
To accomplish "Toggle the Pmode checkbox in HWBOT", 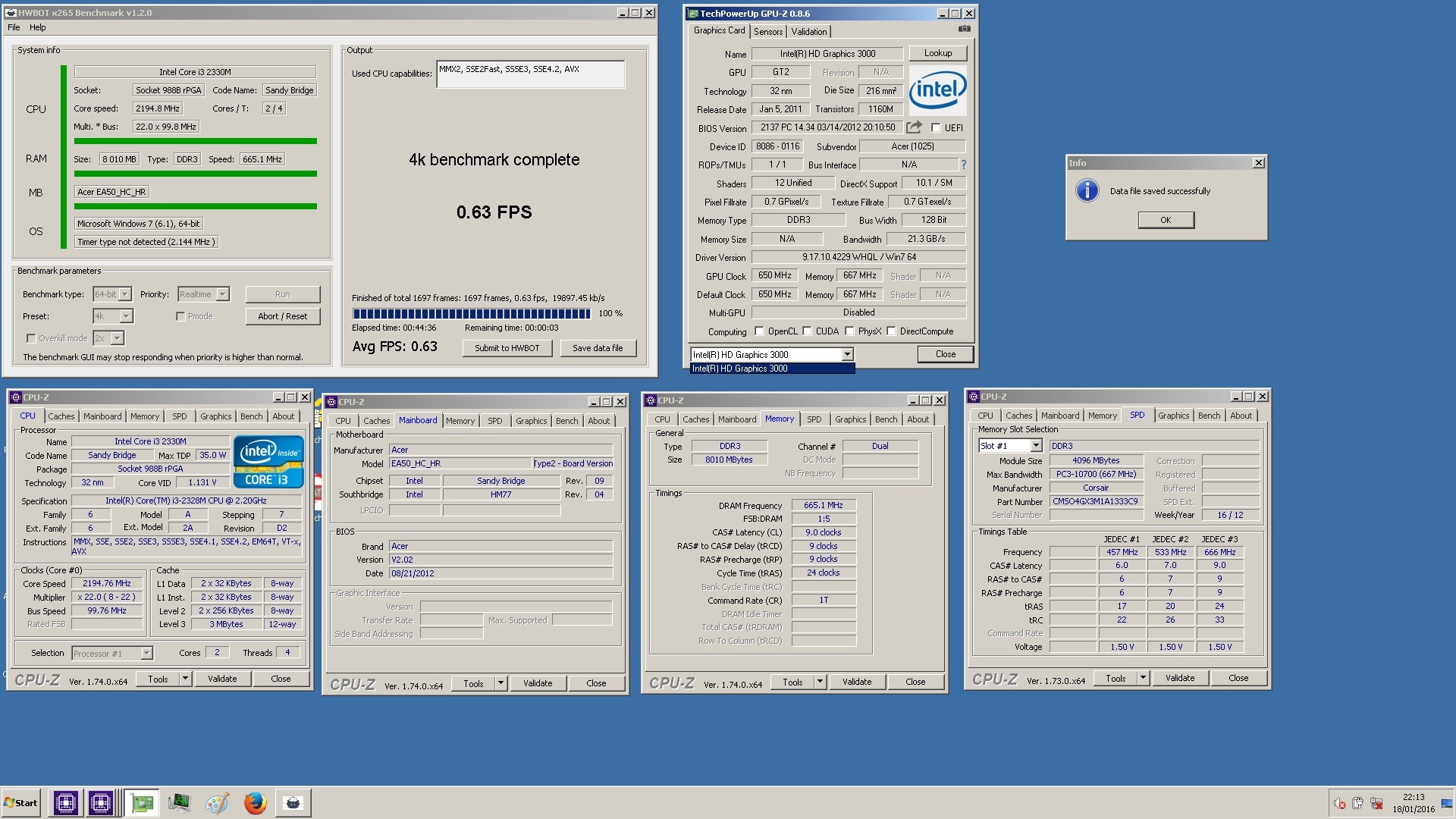I will tap(180, 316).
